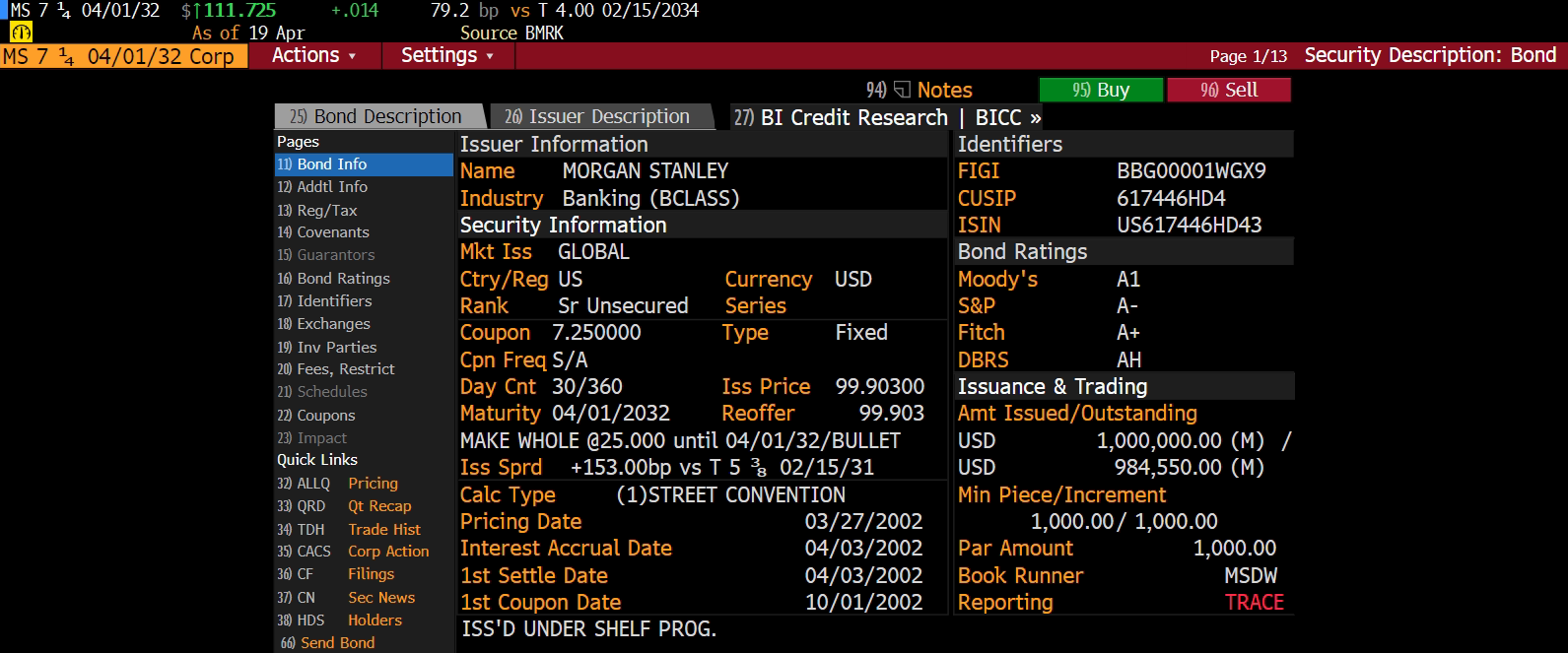Image resolution: width=1568 pixels, height=653 pixels.
Task: Click the yellow info icon under MS ticker
Action: tap(21, 33)
